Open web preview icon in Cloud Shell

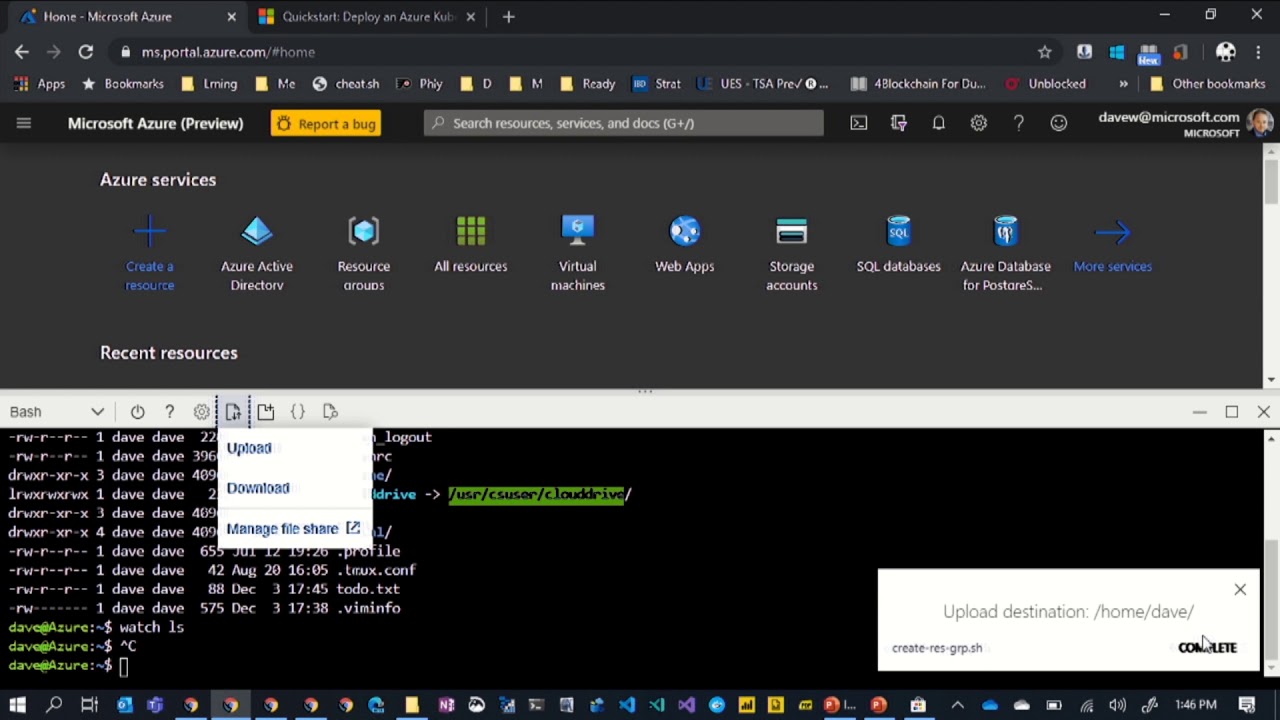tap(330, 412)
